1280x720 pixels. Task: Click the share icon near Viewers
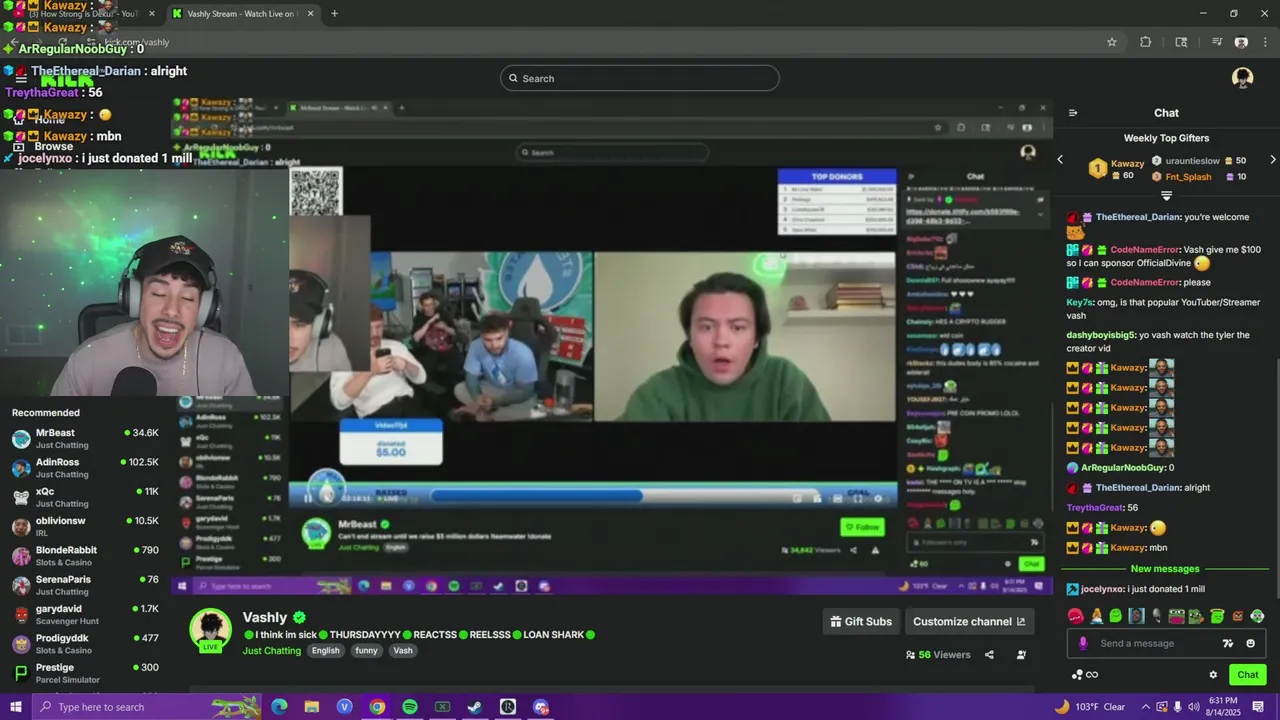click(989, 655)
